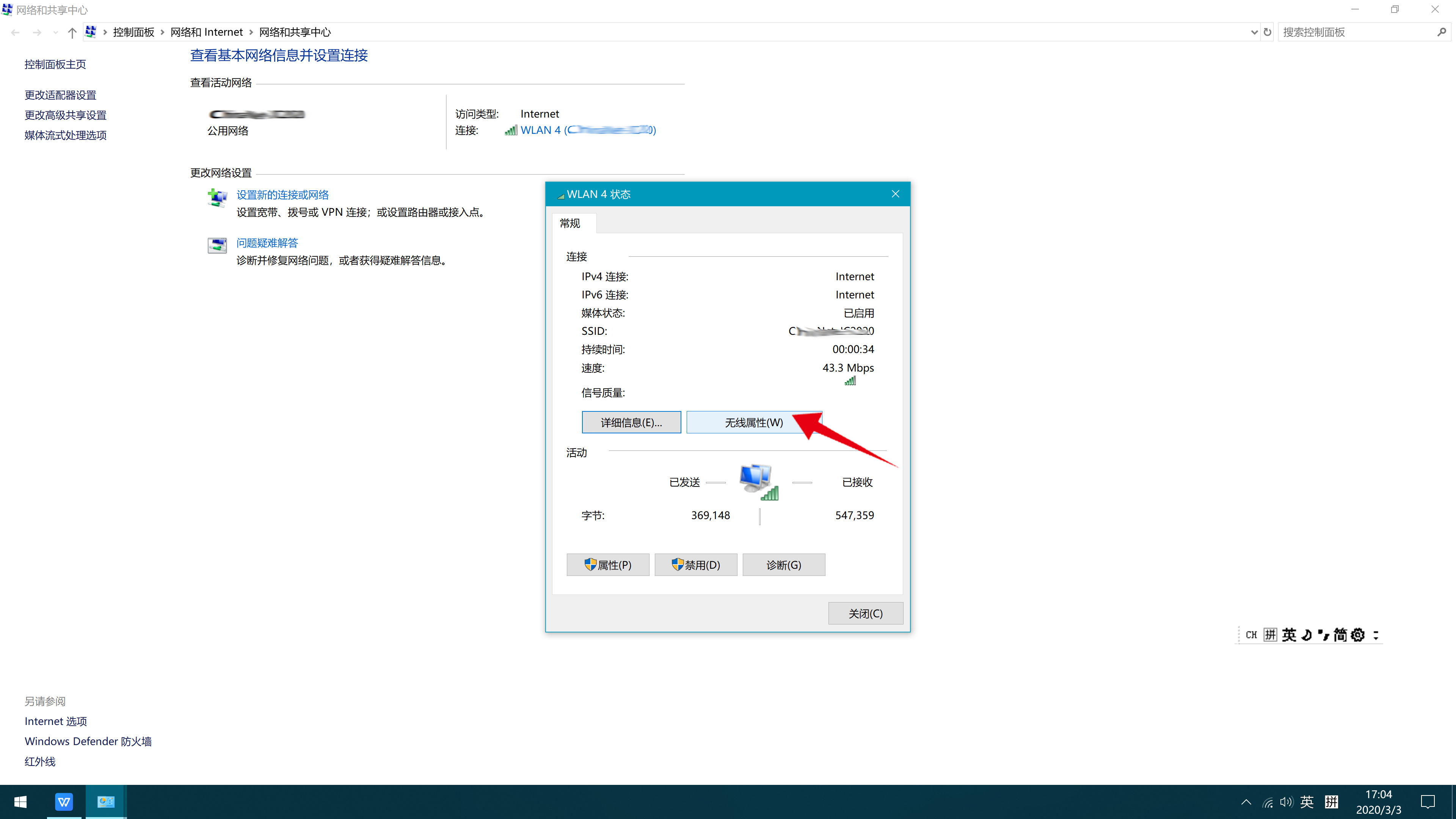Click the new connection setup icon
This screenshot has width=1456, height=819.
[x=217, y=198]
